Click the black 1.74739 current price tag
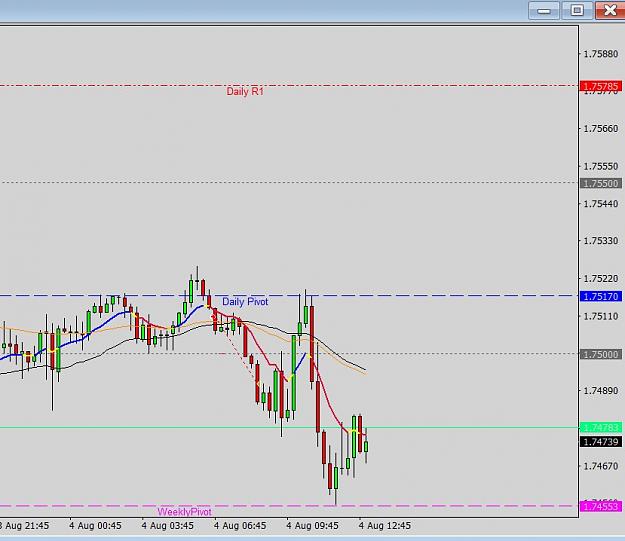Viewport: 625px width, 541px height. tap(601, 442)
